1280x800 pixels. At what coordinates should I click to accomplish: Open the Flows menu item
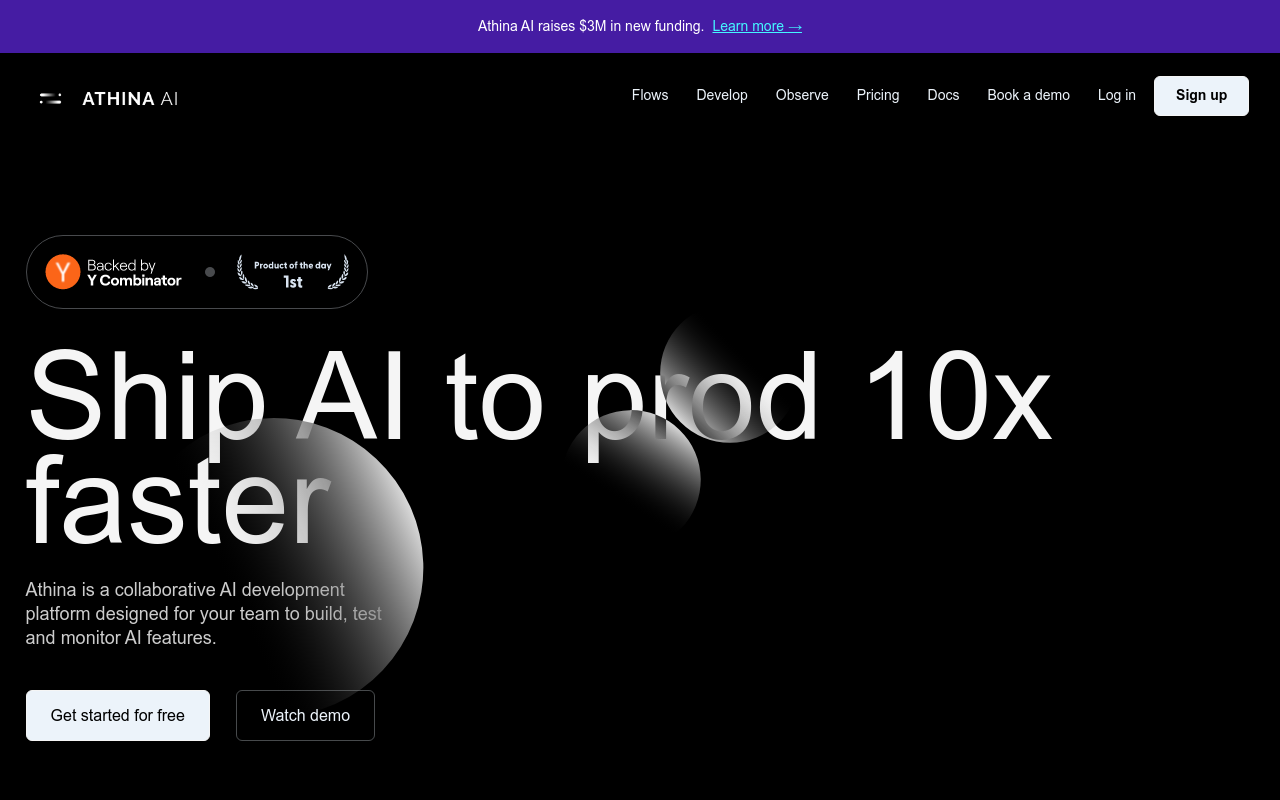(650, 95)
